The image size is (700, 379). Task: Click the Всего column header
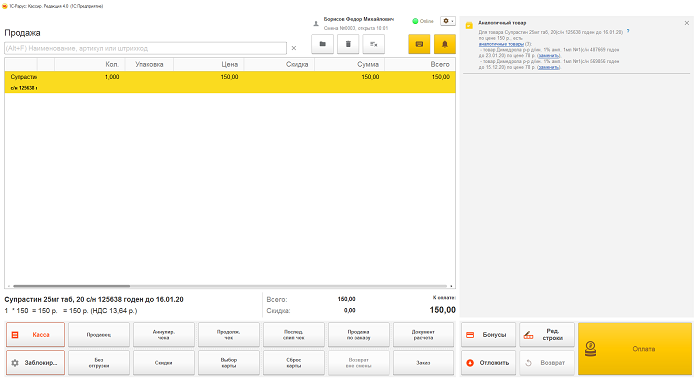(420, 64)
